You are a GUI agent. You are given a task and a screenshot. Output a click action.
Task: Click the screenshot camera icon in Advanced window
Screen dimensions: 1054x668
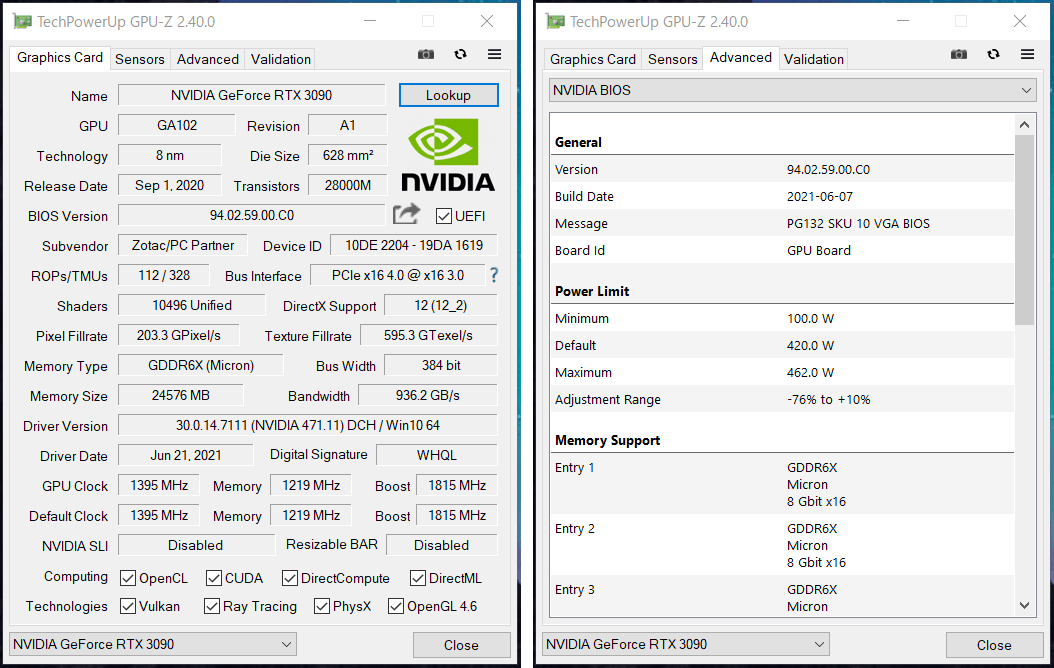[x=959, y=54]
